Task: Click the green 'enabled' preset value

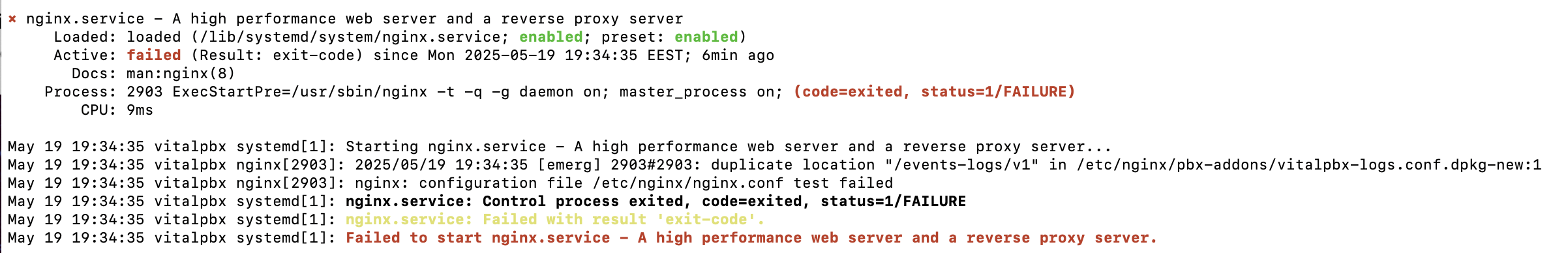Action: [x=706, y=37]
